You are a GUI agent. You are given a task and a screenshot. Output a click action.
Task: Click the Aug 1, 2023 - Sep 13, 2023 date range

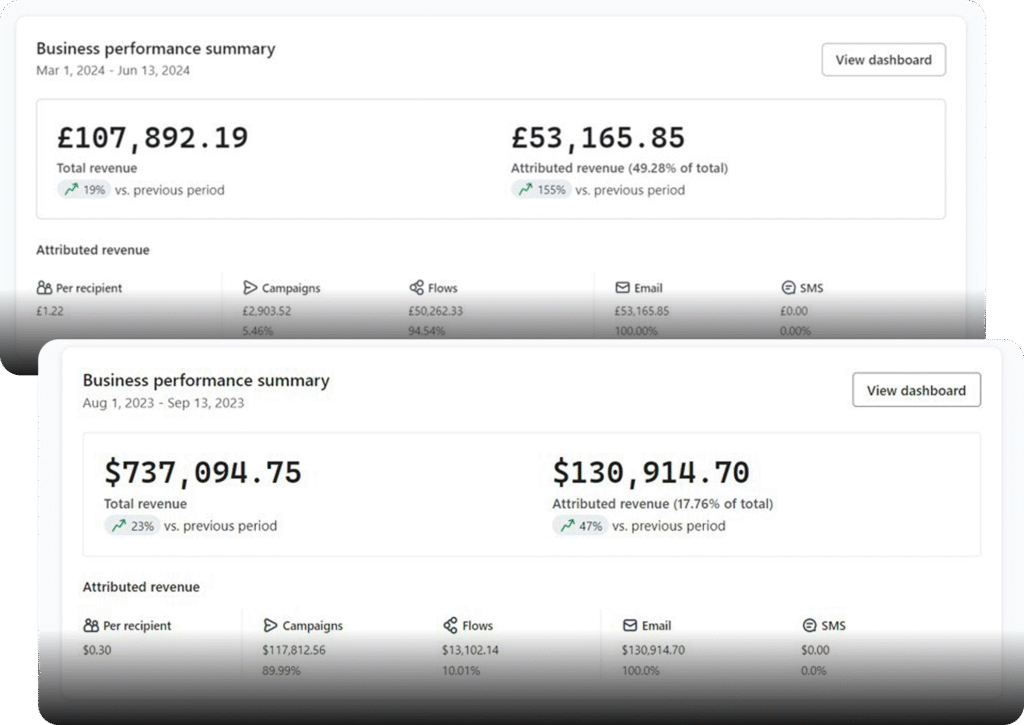point(163,403)
